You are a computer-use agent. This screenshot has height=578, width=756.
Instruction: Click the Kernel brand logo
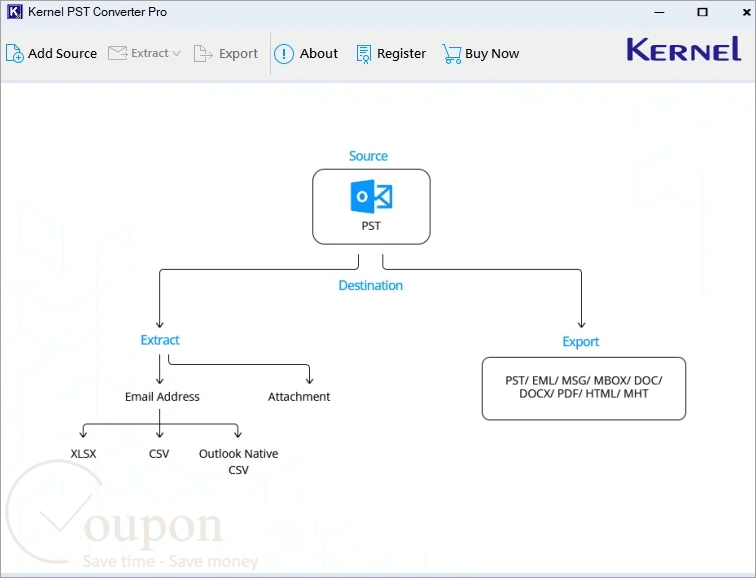[684, 49]
